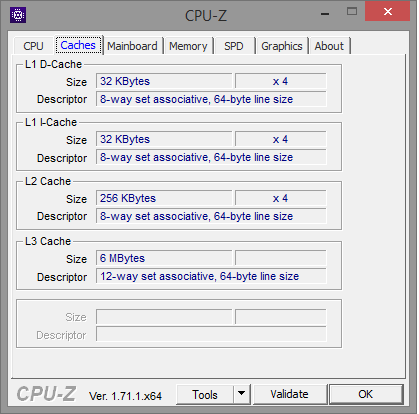This screenshot has width=419, height=414.
Task: Click the Validate button
Action: pyautogui.click(x=289, y=394)
